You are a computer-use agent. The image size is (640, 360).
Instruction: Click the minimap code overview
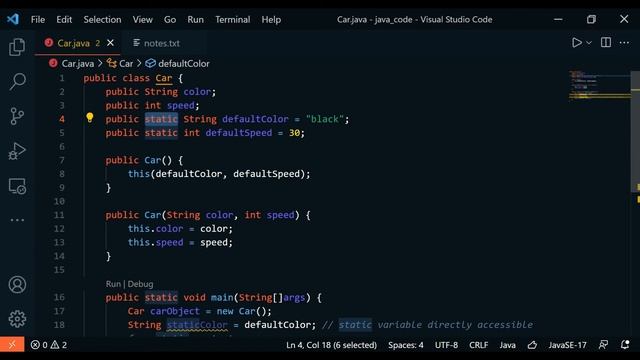599,86
